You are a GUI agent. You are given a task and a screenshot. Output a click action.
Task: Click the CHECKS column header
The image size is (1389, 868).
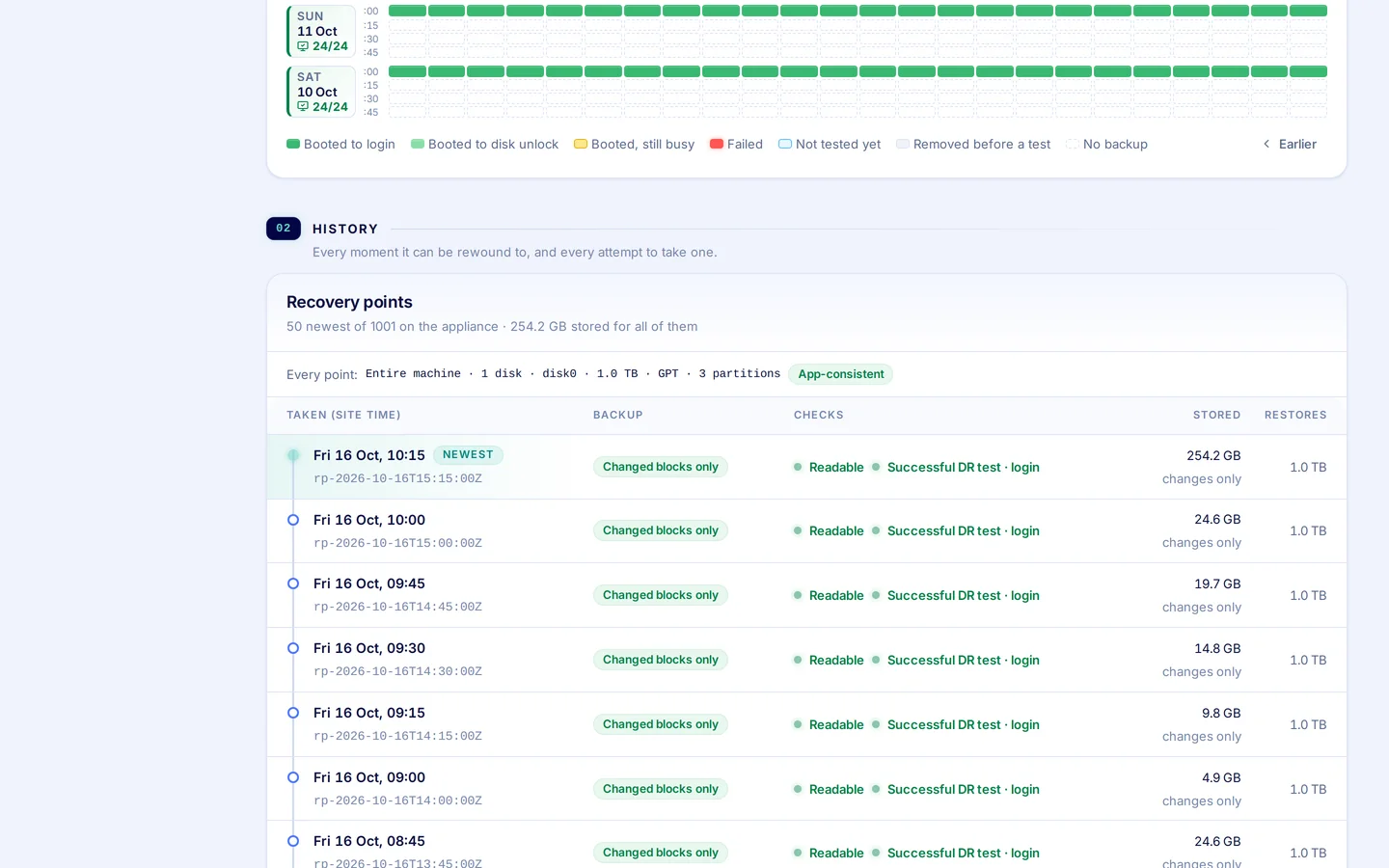(x=819, y=416)
